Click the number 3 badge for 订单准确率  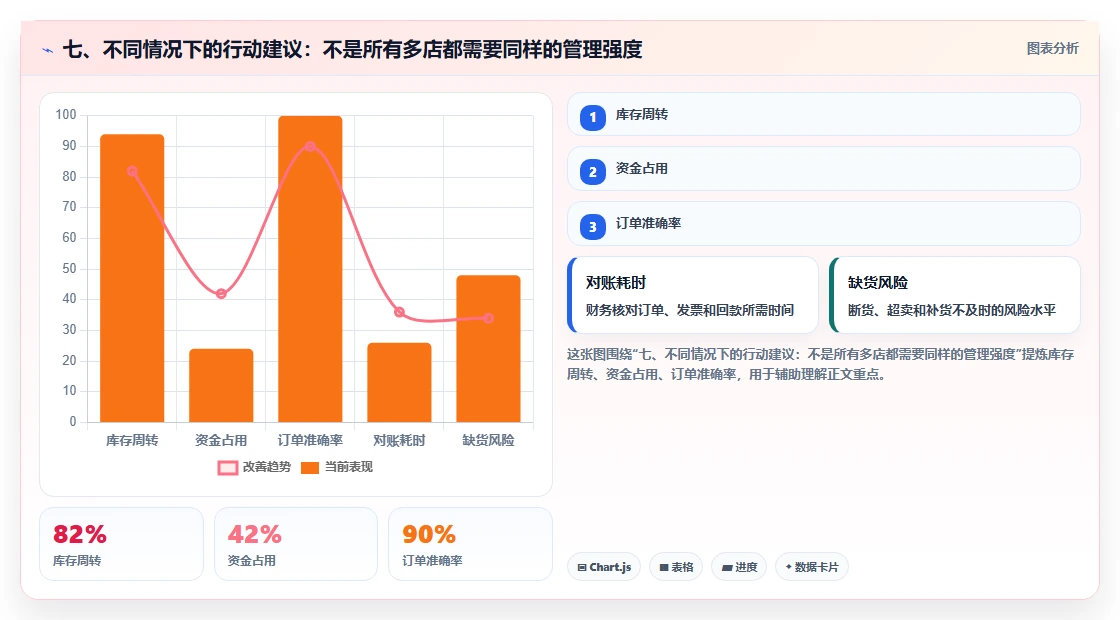(x=592, y=226)
